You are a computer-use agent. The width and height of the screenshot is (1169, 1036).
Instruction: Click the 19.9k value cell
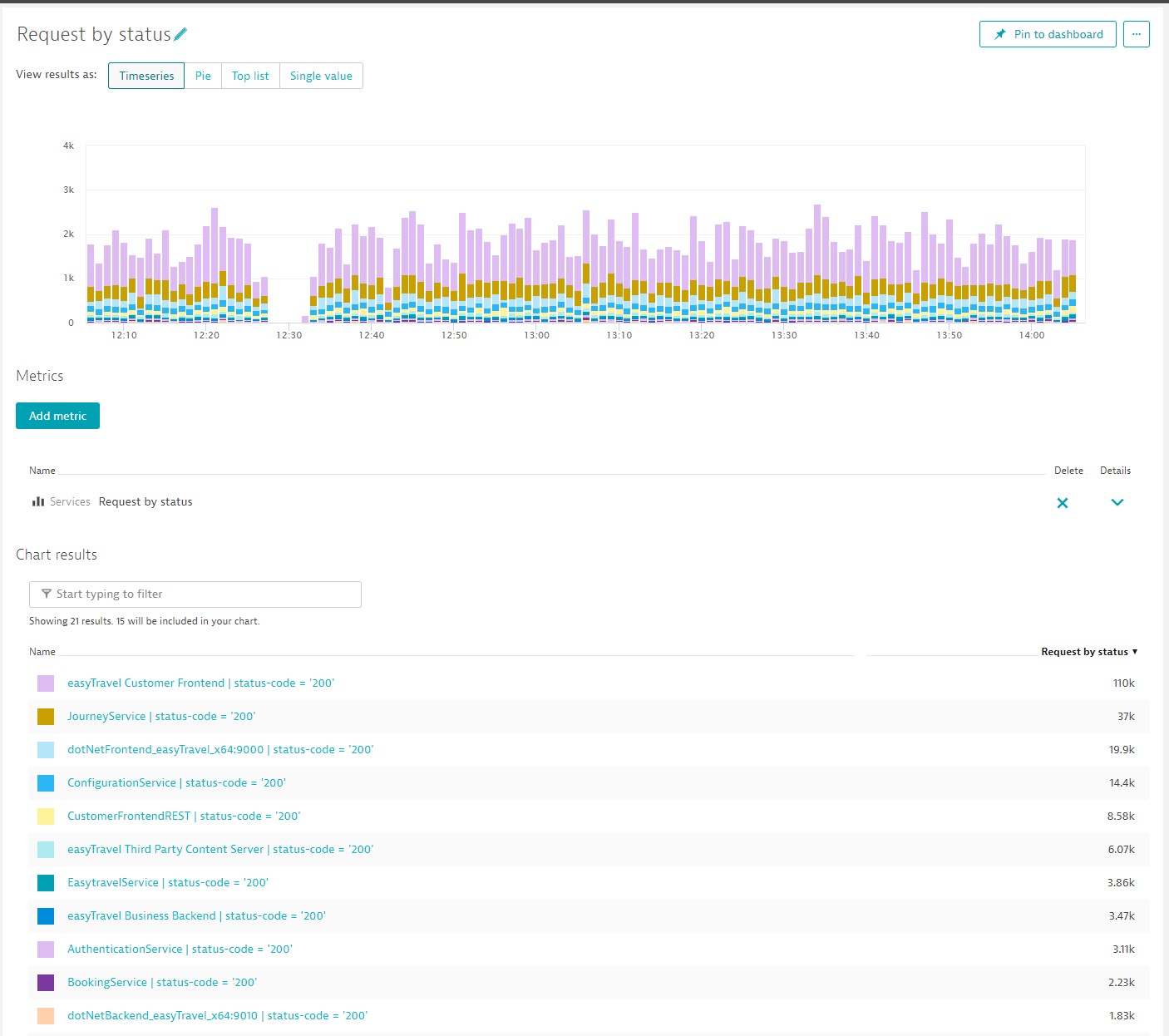tap(1122, 749)
